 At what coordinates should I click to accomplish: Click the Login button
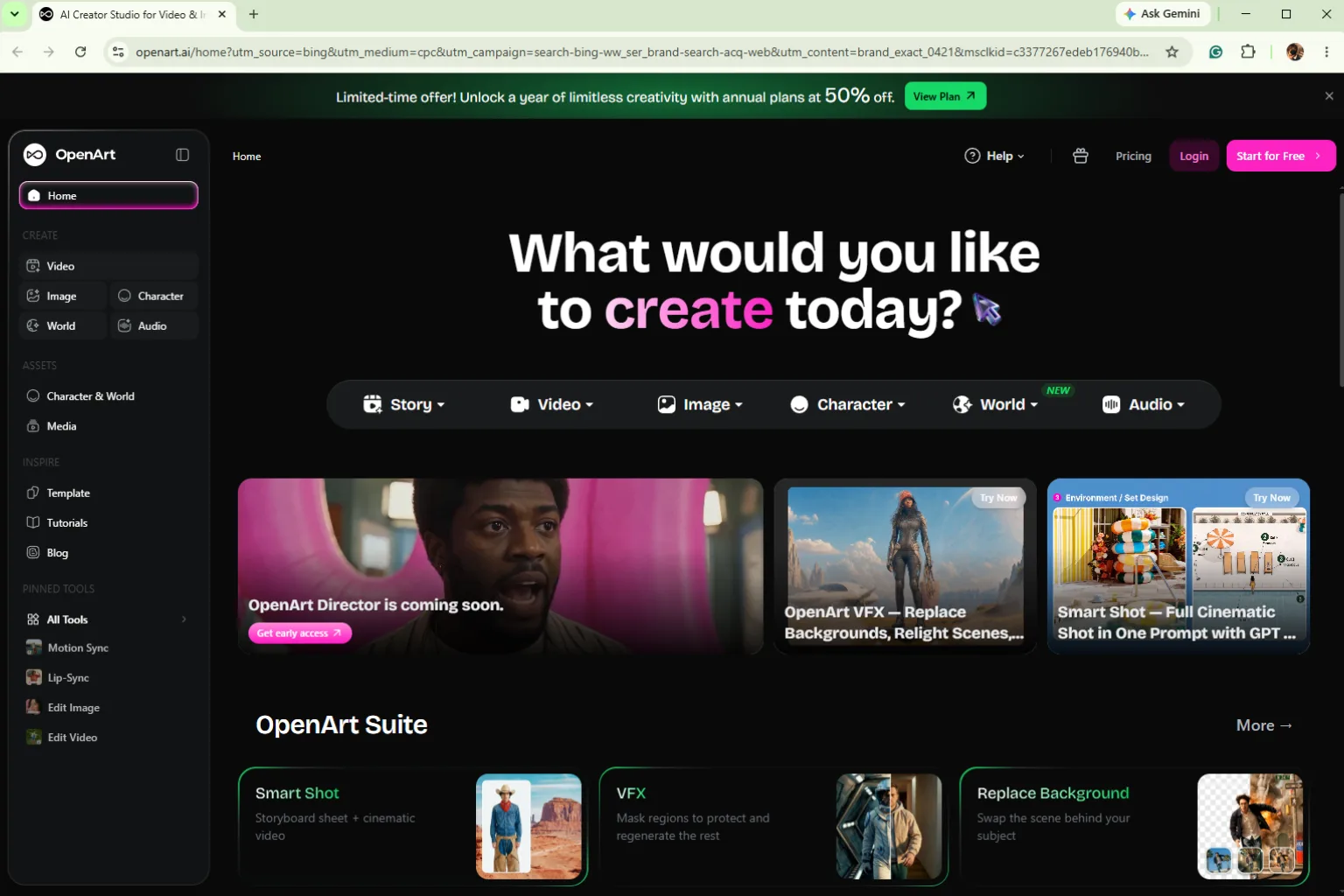click(1193, 156)
